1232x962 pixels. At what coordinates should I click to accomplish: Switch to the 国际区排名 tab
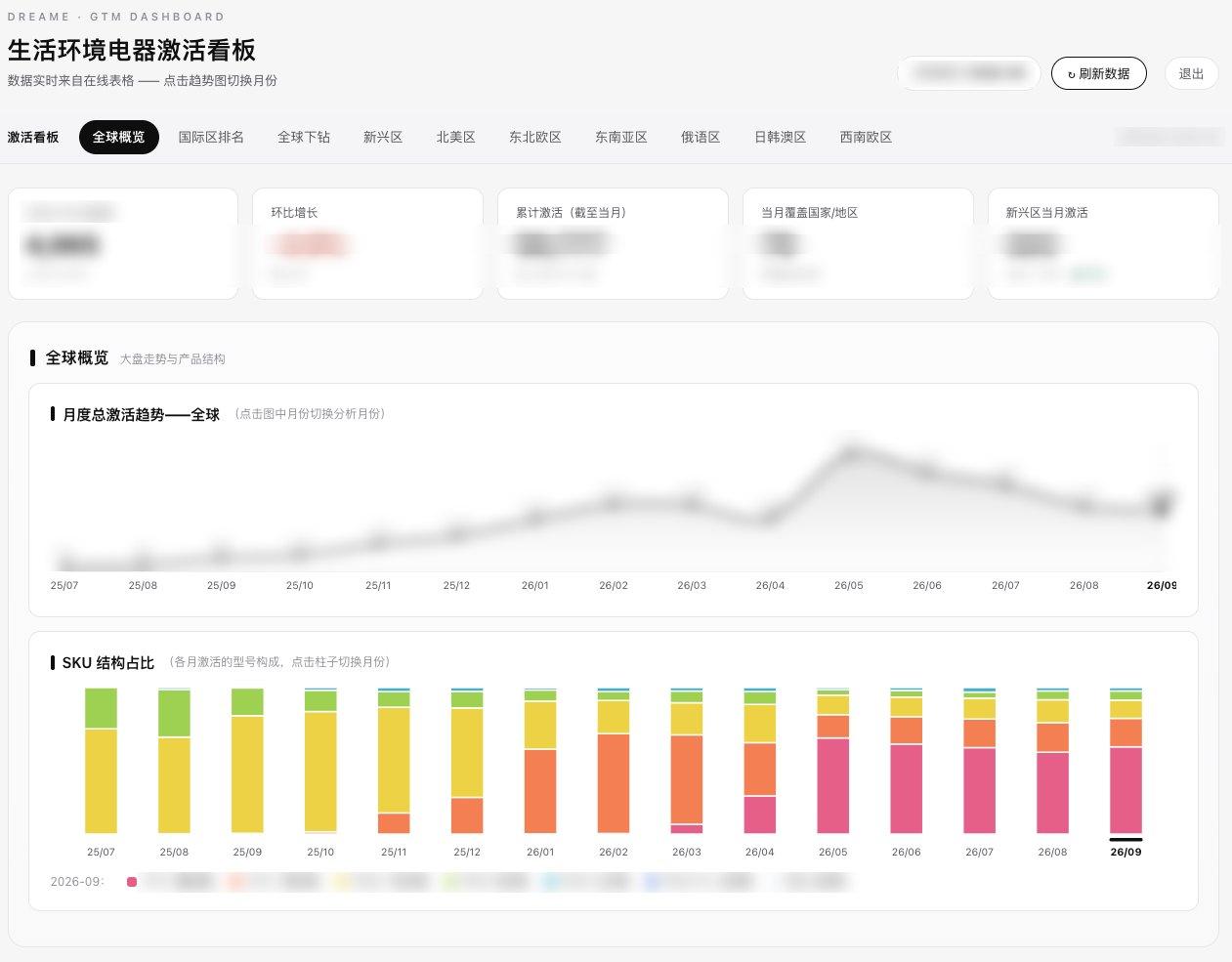pos(211,137)
